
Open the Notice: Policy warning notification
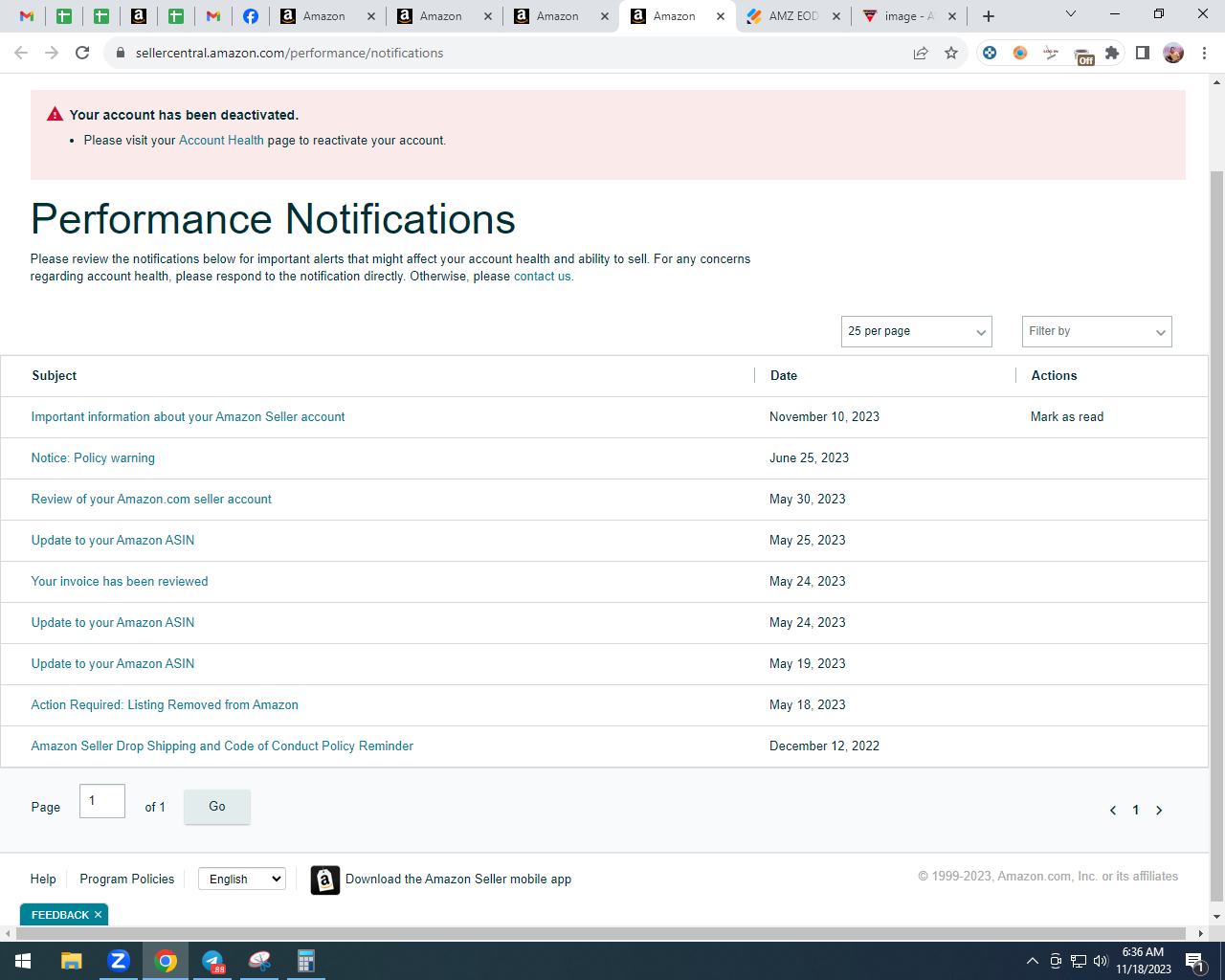pyautogui.click(x=93, y=458)
